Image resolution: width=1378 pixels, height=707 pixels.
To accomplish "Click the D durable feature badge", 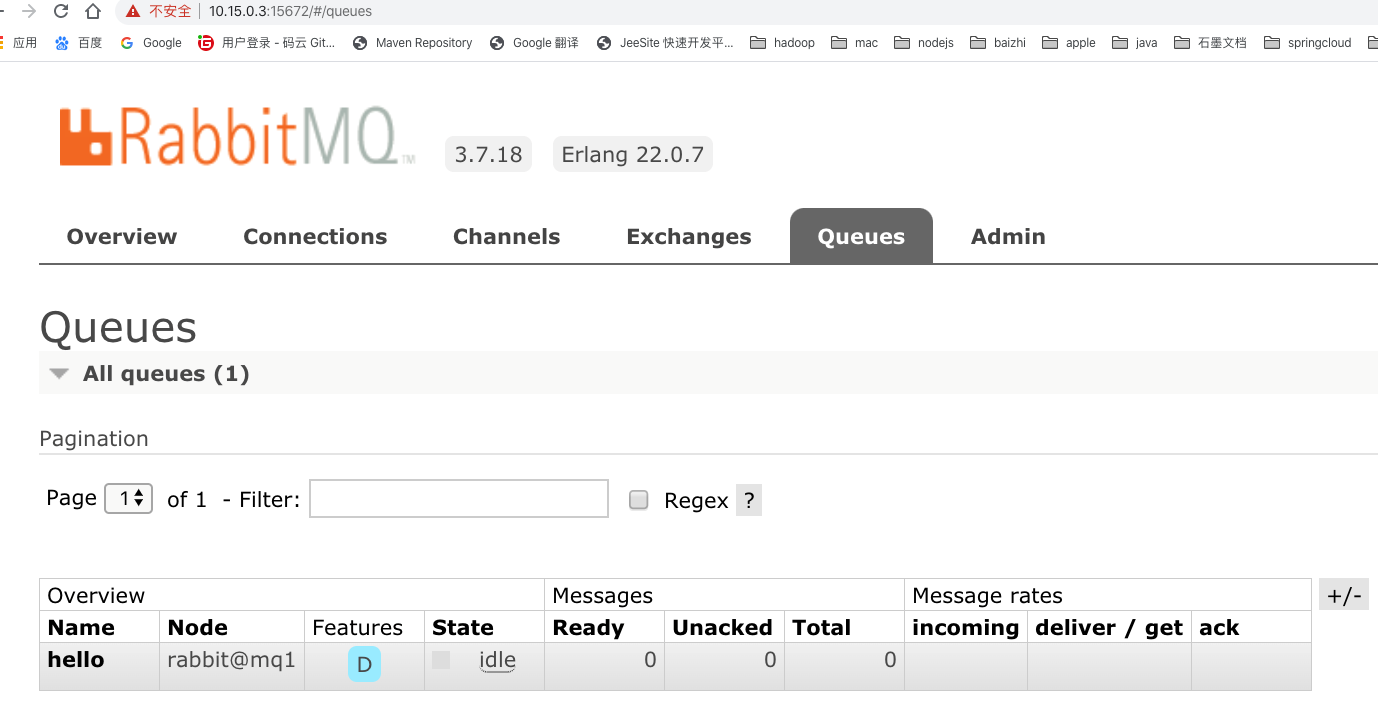I will [364, 664].
